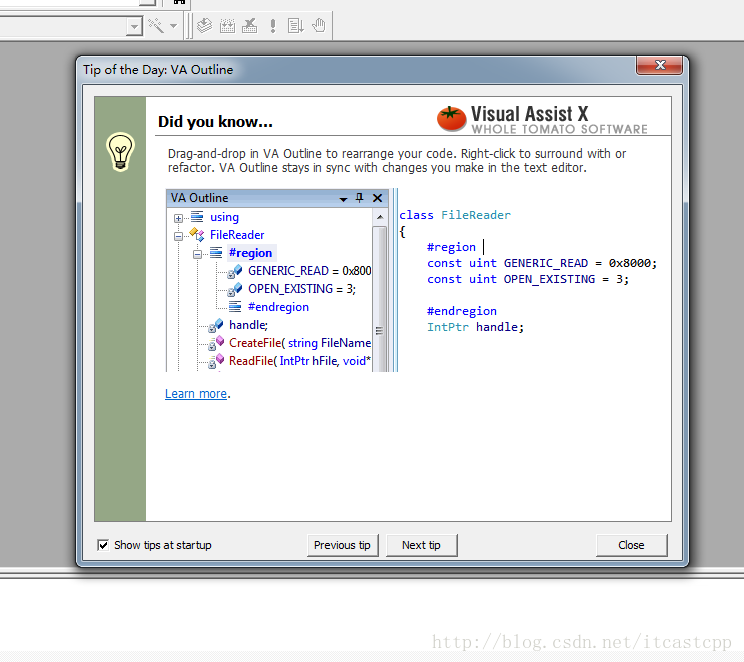The image size is (744, 662).
Task: Select the using tree item
Action: coord(224,217)
